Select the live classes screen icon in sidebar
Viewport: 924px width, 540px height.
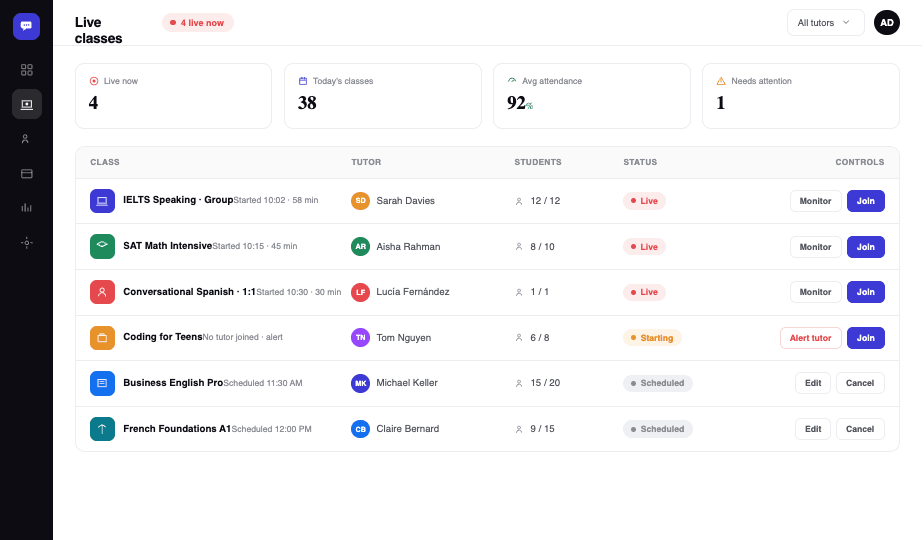click(x=27, y=104)
